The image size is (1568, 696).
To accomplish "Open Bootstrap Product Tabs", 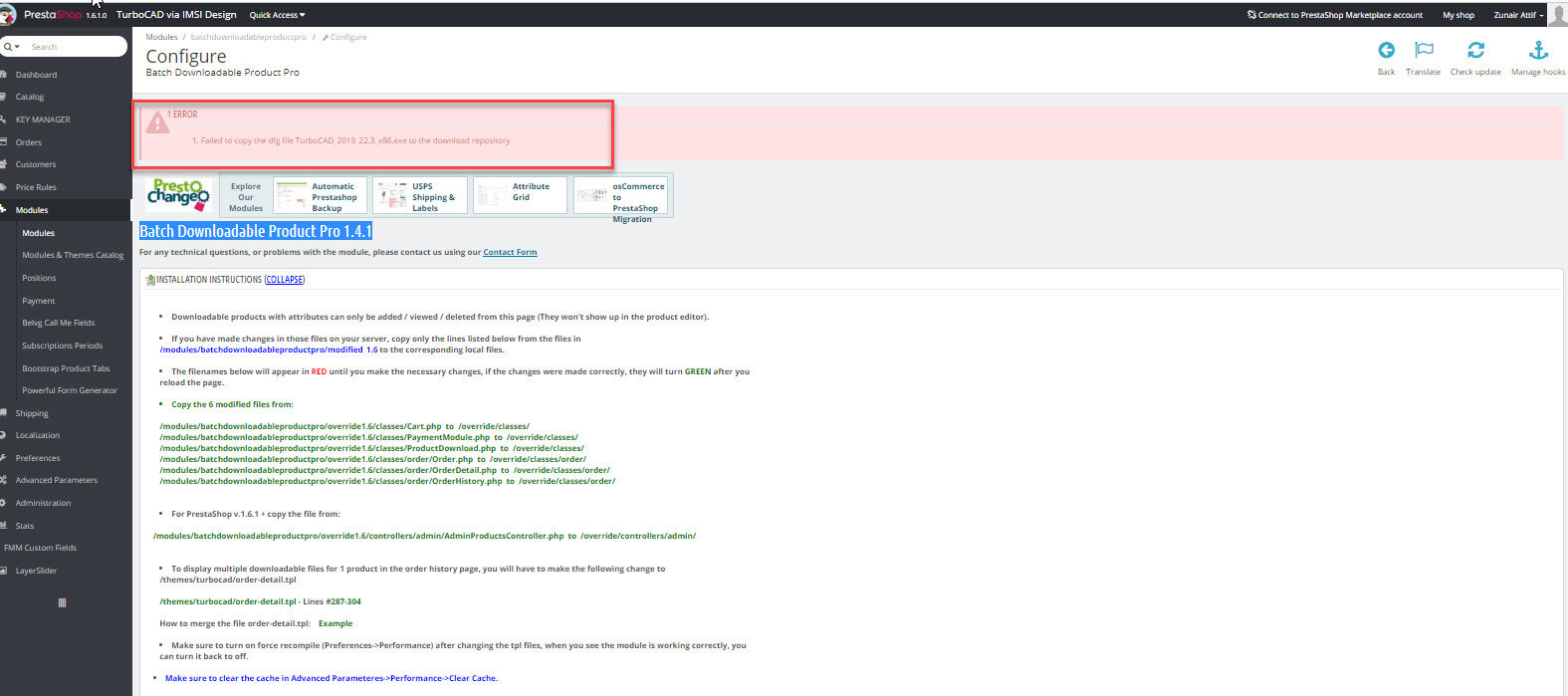I will point(66,368).
